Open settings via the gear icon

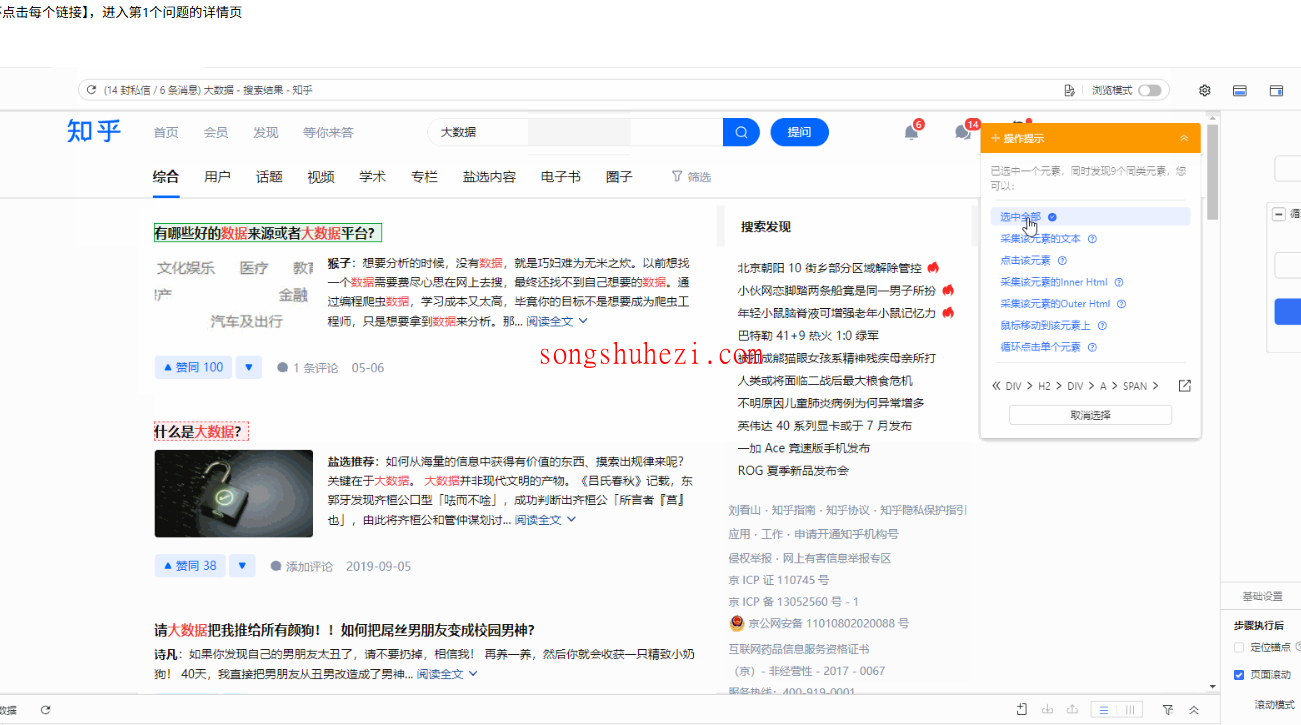click(x=1205, y=90)
